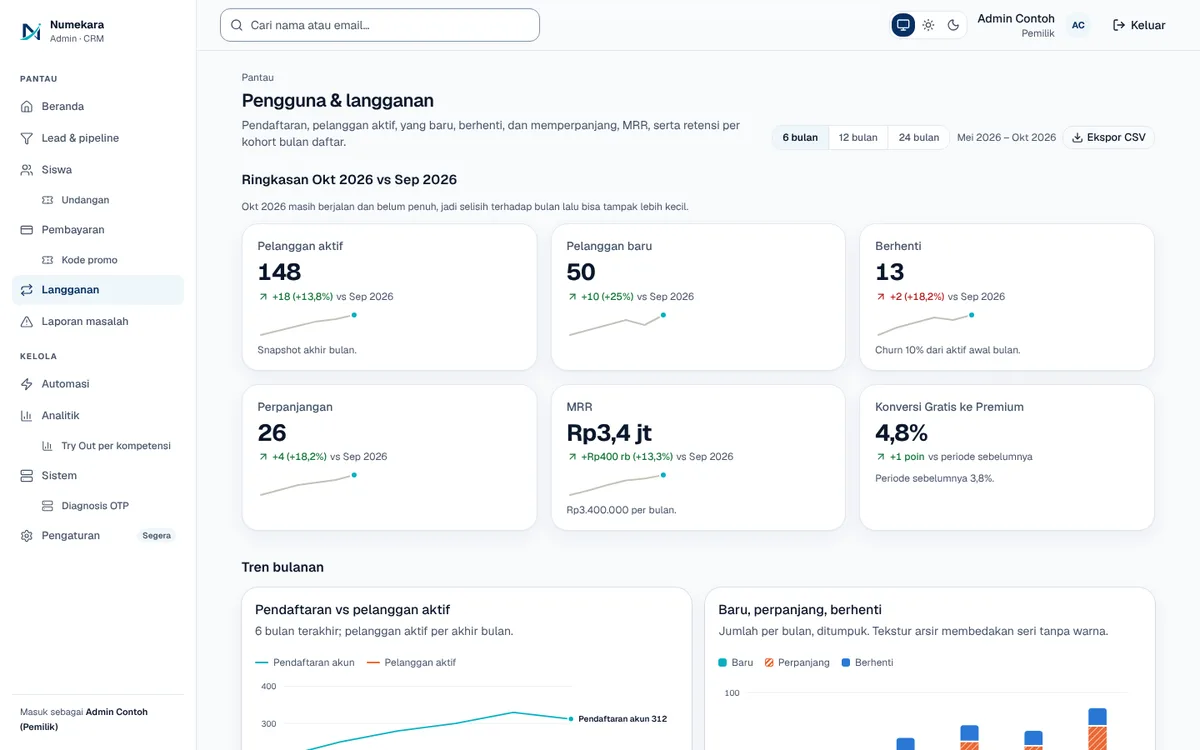1200x750 pixels.
Task: Click the Segera badge
Action: click(x=157, y=536)
